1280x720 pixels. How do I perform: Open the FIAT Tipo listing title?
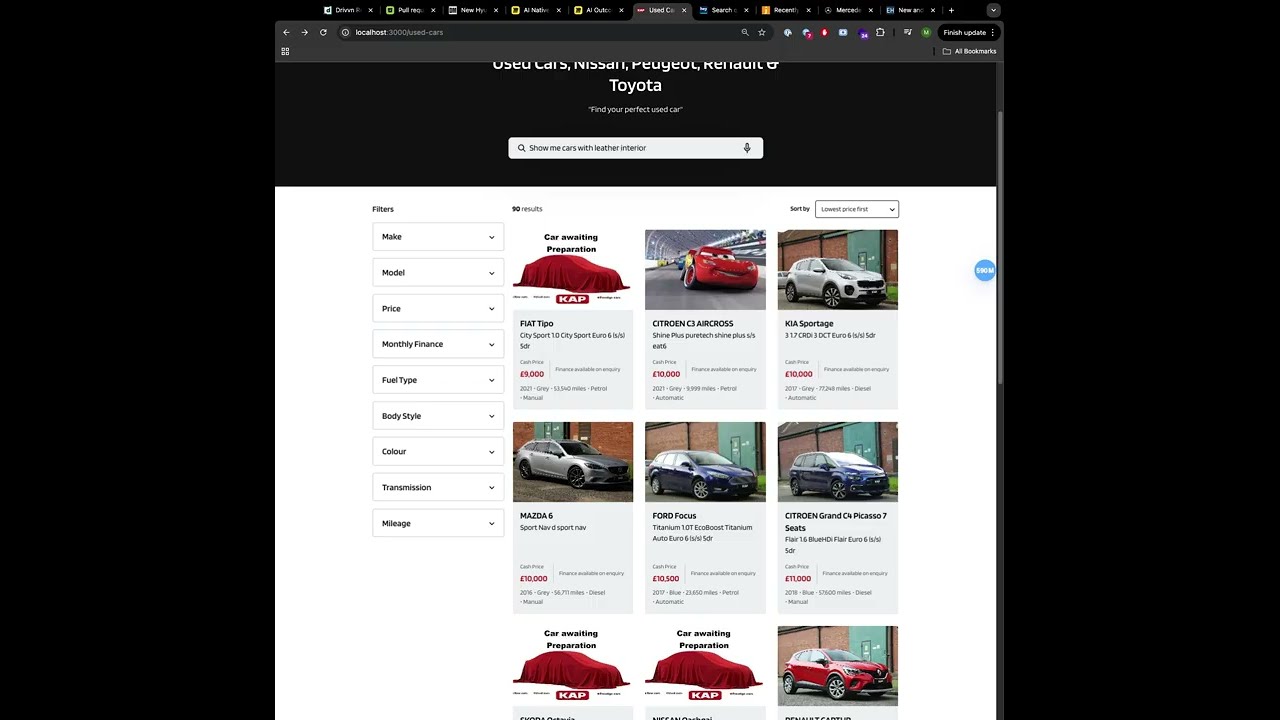(536, 324)
